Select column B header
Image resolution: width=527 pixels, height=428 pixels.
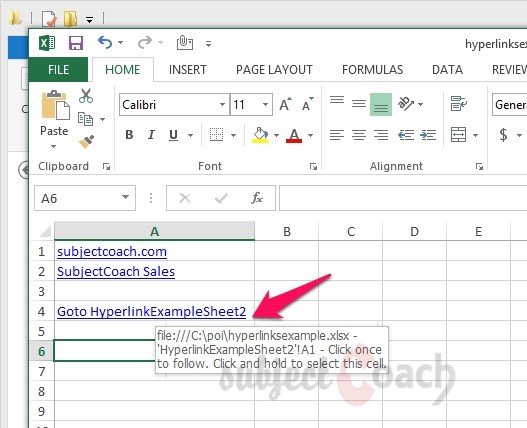287,231
